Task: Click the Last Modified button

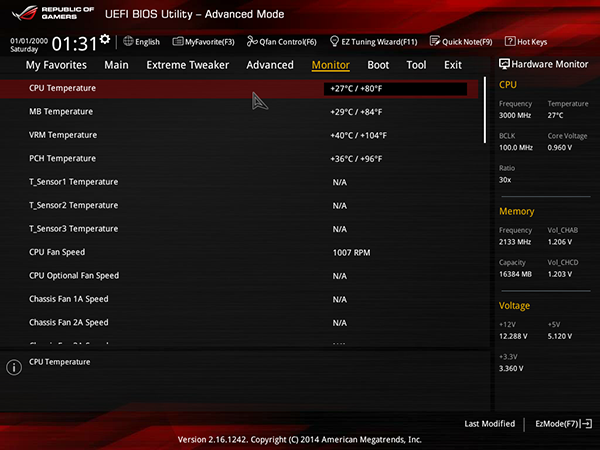Action: pos(490,424)
